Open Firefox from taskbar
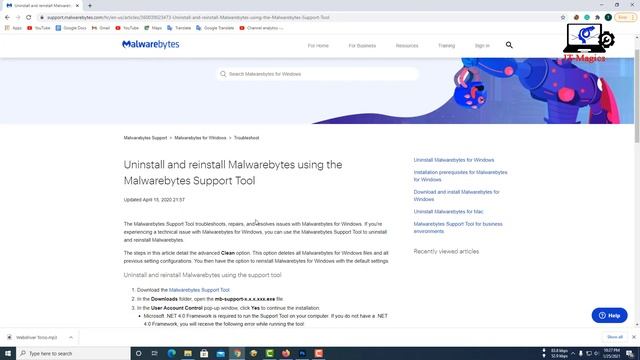The image size is (640, 360). (x=286, y=353)
